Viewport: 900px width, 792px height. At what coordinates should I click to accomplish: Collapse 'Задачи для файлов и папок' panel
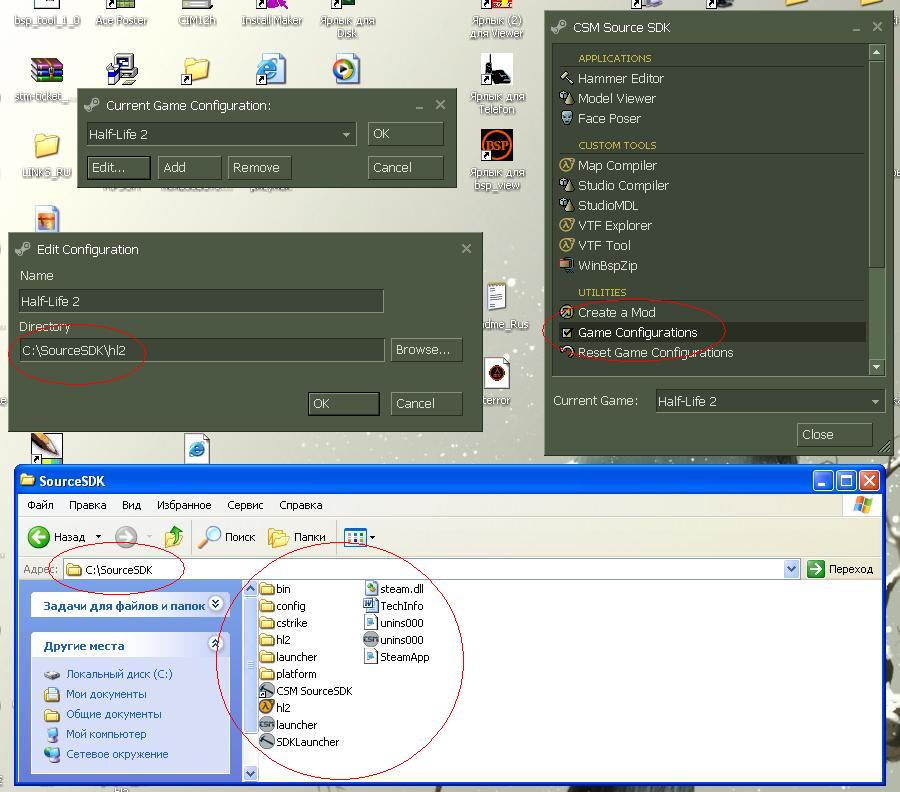[x=215, y=603]
